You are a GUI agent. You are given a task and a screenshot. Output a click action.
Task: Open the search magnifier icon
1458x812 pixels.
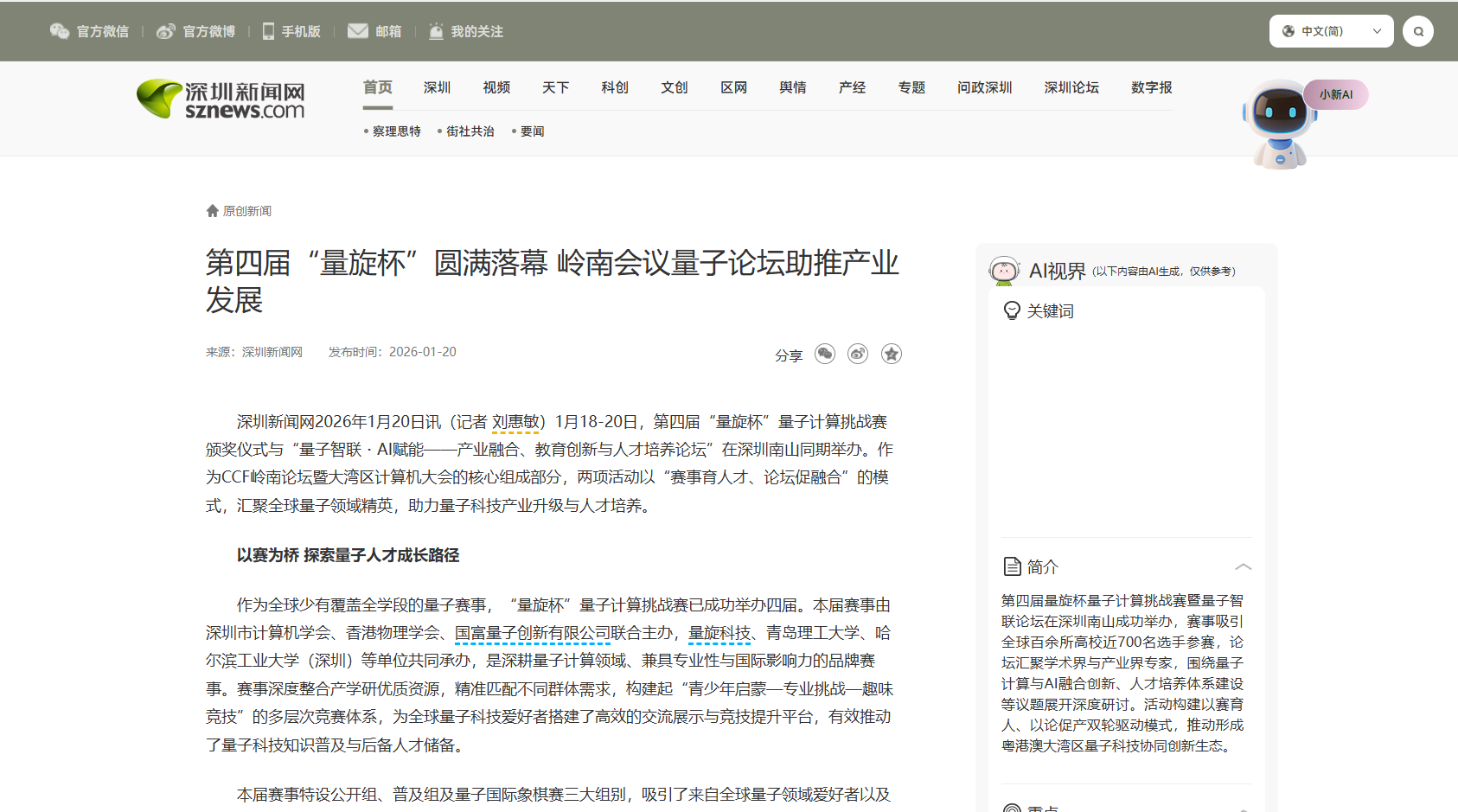click(x=1417, y=31)
